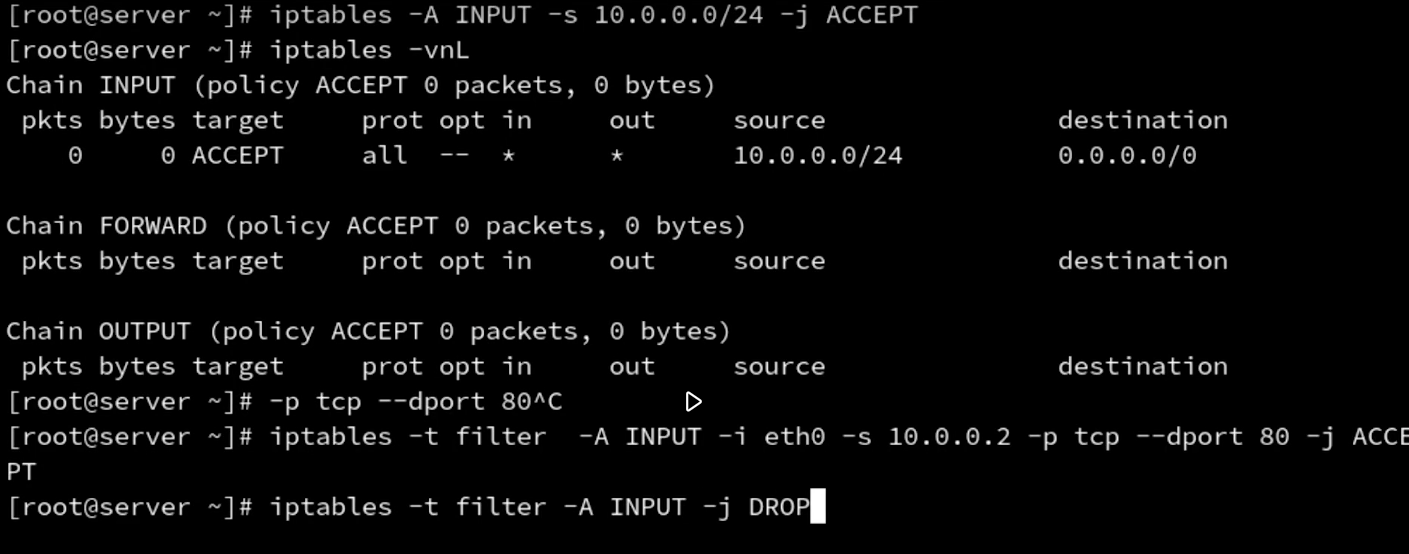Click the word DROP in the last command
Screen dimensions: 1409x554
point(779,507)
